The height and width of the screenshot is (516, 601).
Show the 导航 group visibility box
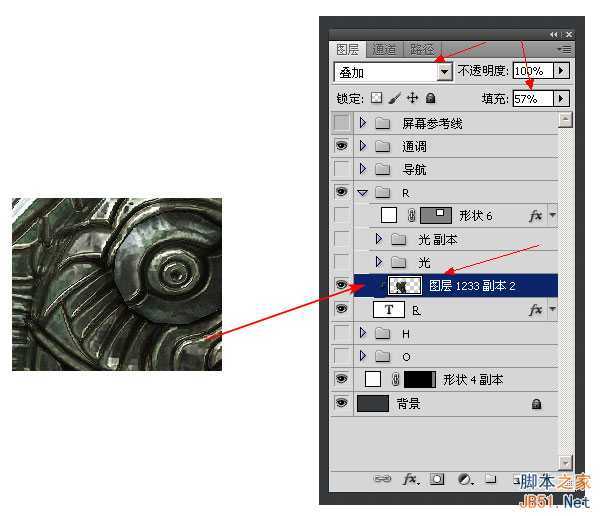(x=342, y=169)
